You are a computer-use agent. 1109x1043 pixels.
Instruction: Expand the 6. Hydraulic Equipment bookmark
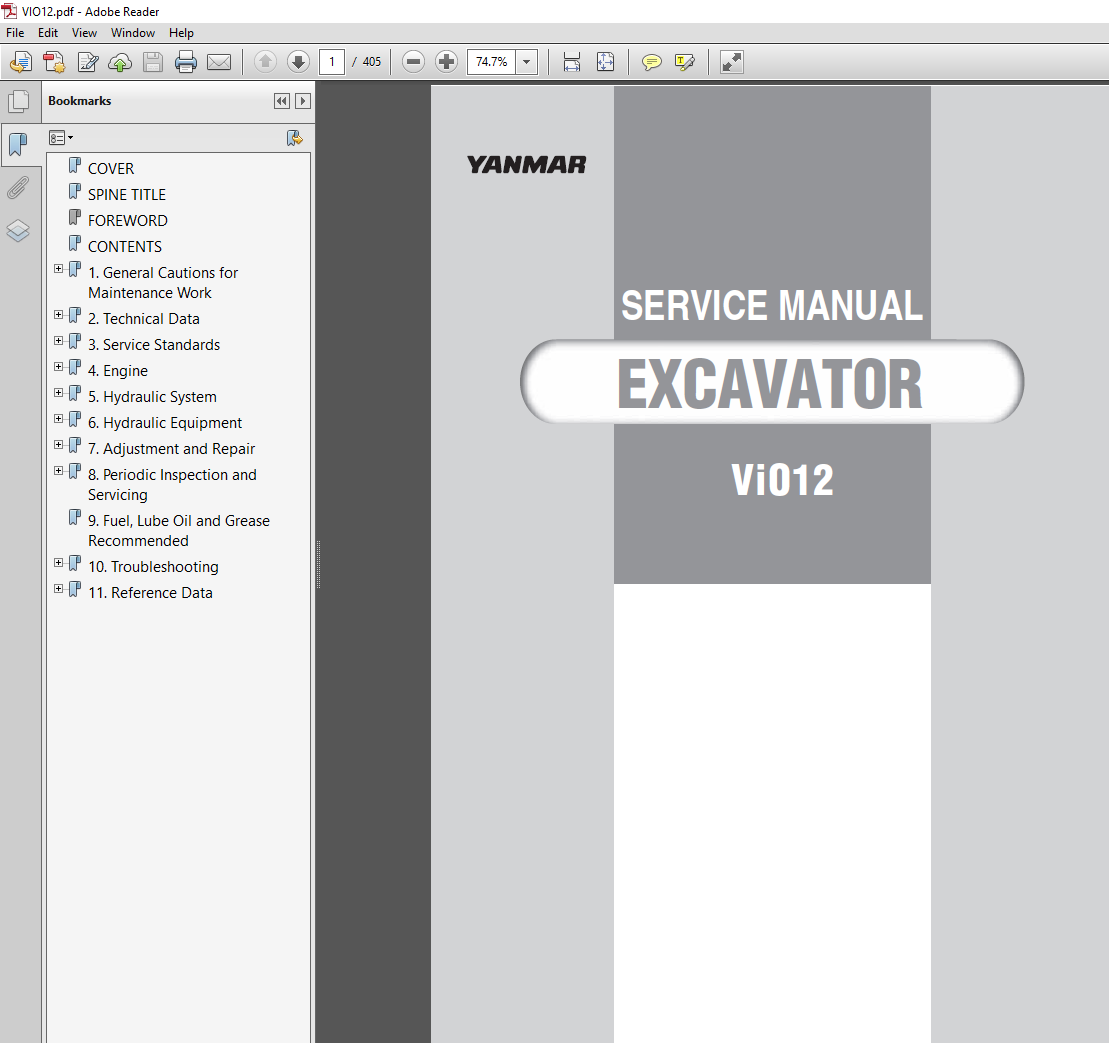59,419
